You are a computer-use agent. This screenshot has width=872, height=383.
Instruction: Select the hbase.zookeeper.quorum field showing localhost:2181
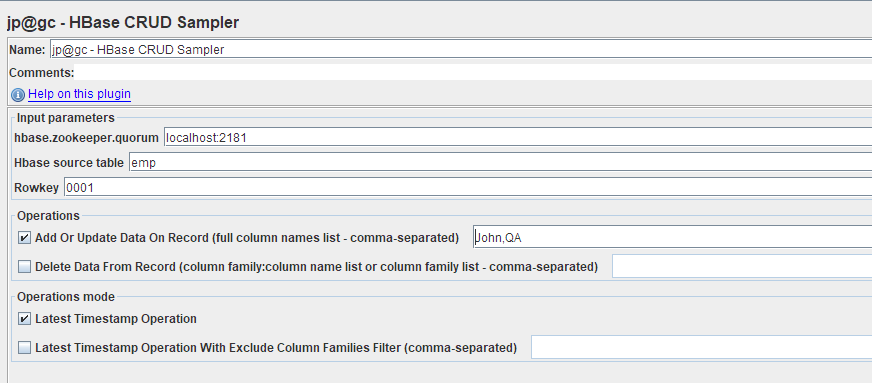click(x=518, y=138)
